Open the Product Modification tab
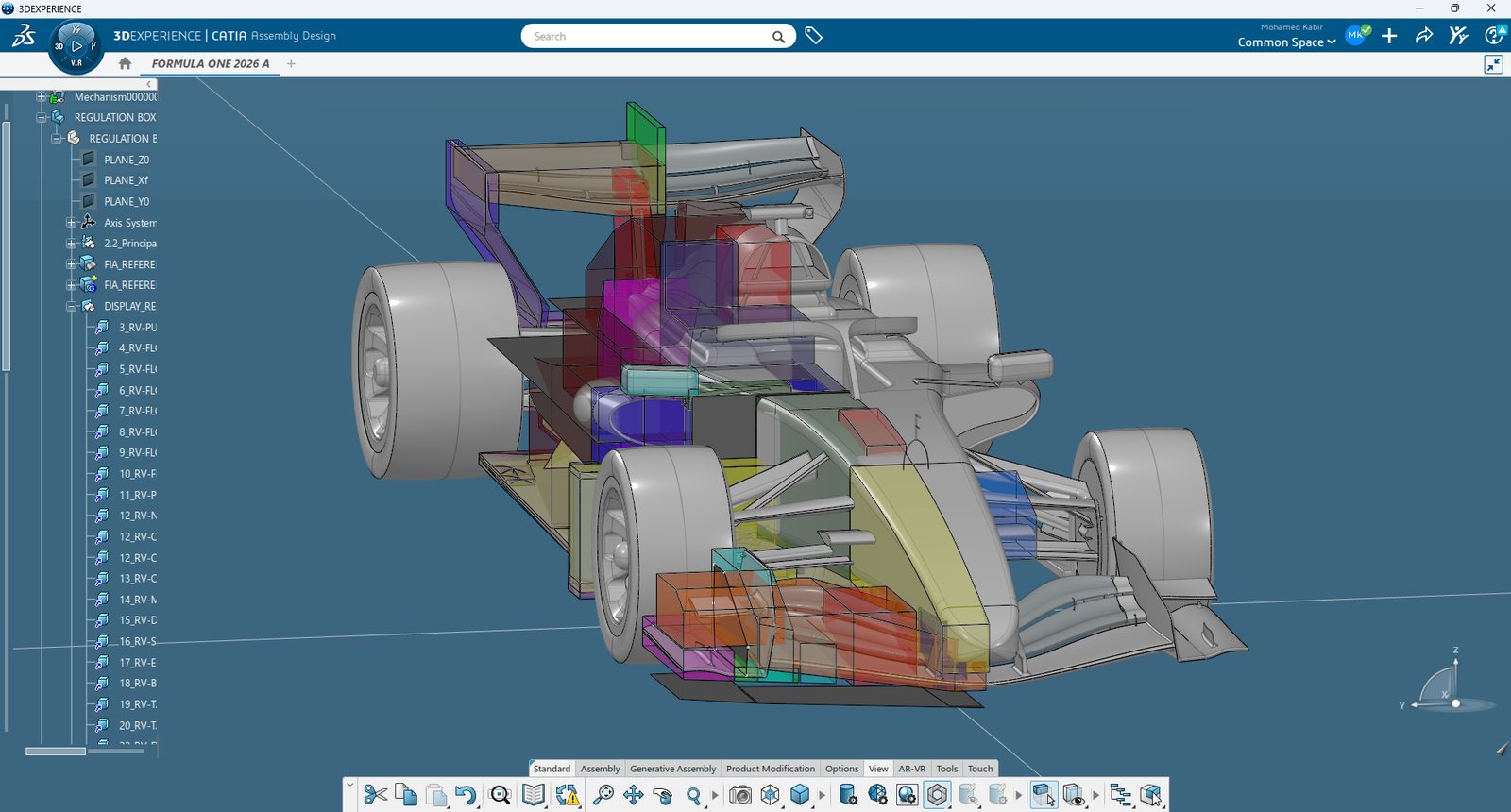Screen dimensions: 1511x812 click(x=771, y=769)
